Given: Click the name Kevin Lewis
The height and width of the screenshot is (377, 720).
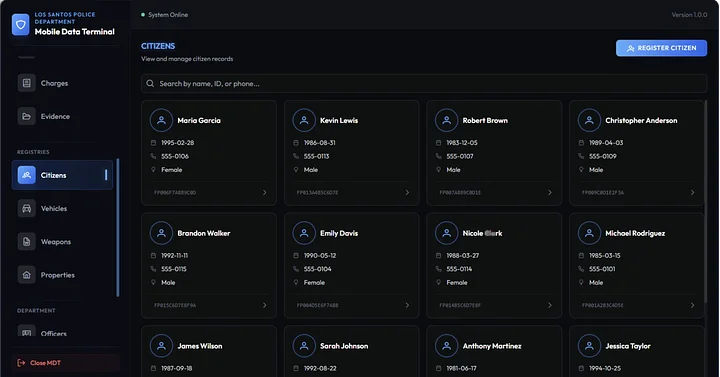Looking at the screenshot, I should (339, 120).
